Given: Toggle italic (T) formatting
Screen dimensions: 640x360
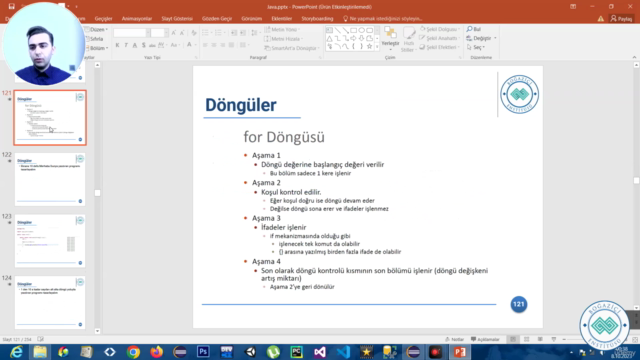Looking at the screenshot, I should [126, 45].
